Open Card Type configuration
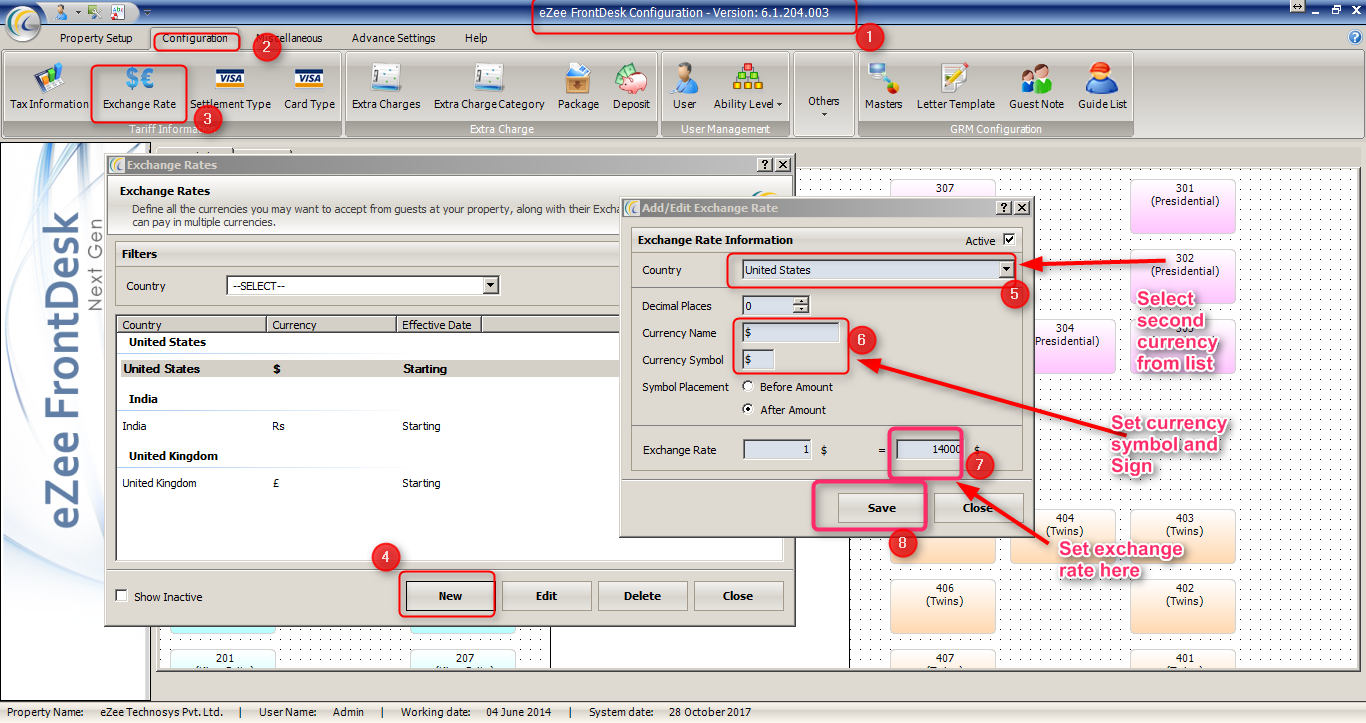This screenshot has width=1366, height=723. point(309,87)
